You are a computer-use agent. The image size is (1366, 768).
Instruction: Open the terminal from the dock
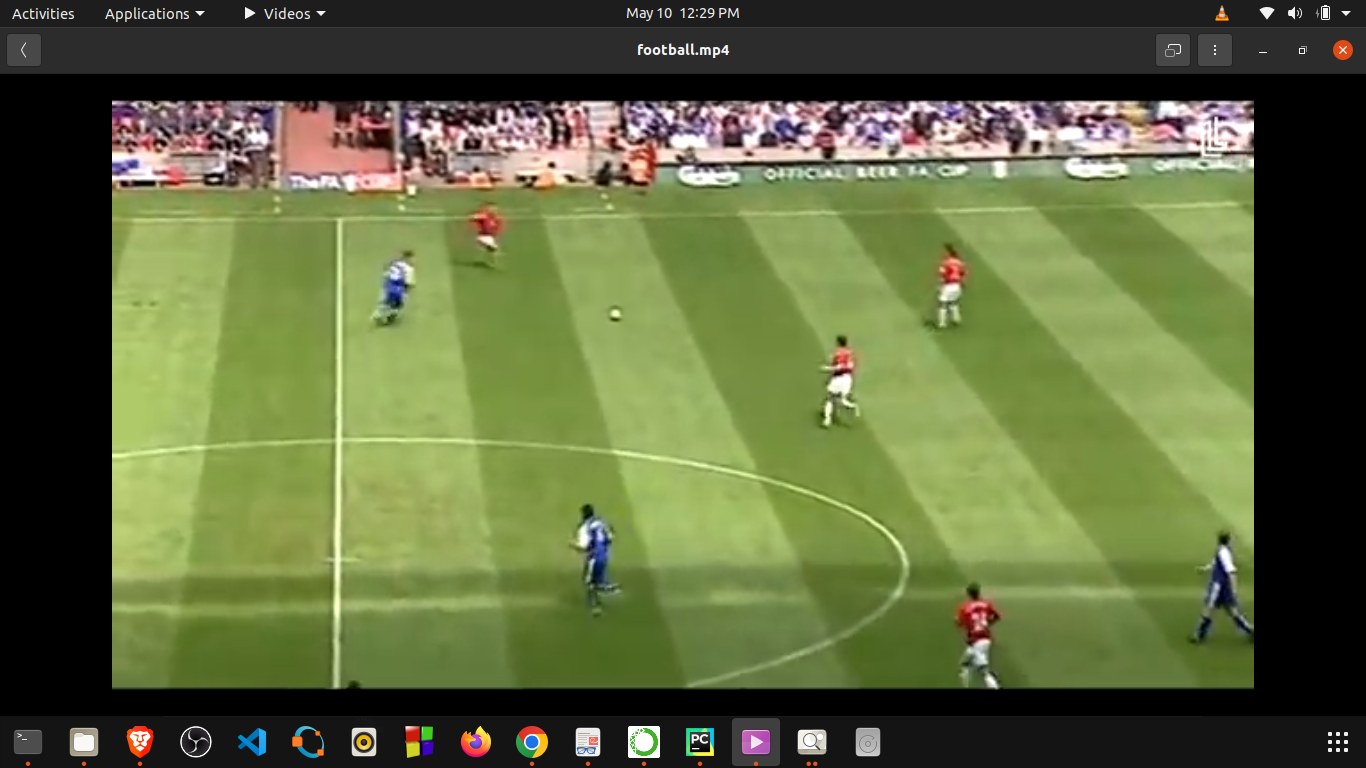[27, 743]
